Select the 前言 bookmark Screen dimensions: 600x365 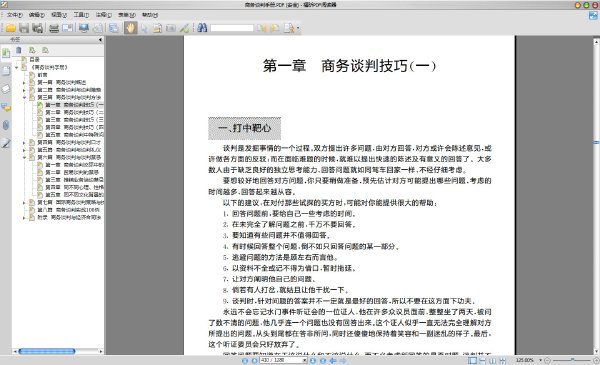point(42,75)
